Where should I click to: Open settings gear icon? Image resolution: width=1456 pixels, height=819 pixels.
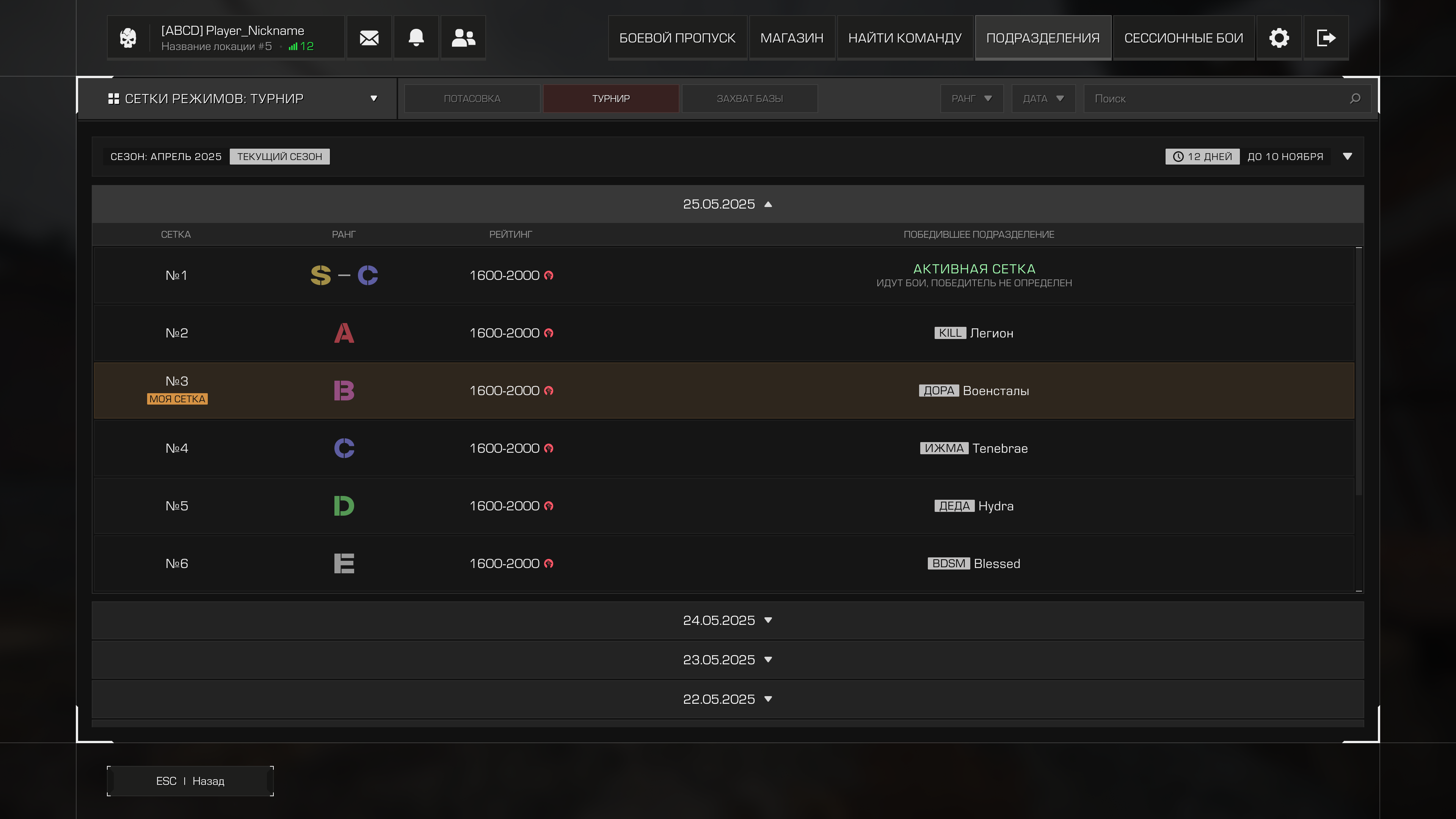1279,38
